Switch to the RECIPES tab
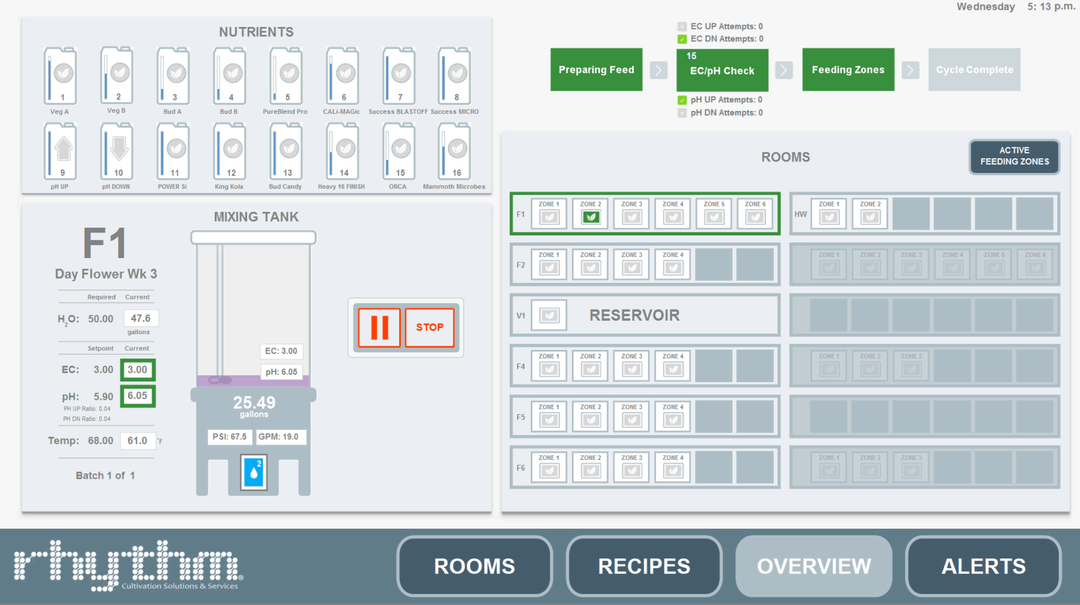Viewport: 1080px width, 605px height. point(643,566)
